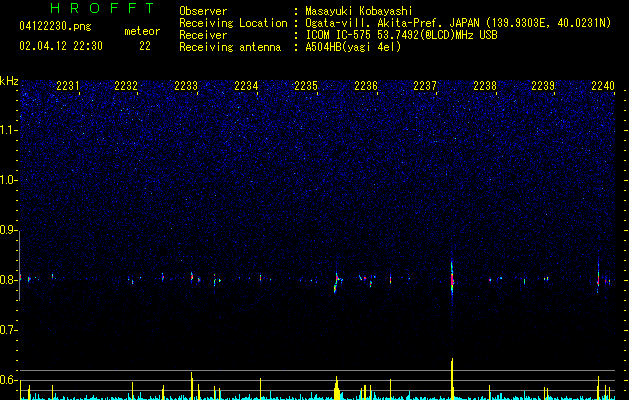Click the 2237 time marker
The height and width of the screenshot is (400, 629).
[425, 85]
